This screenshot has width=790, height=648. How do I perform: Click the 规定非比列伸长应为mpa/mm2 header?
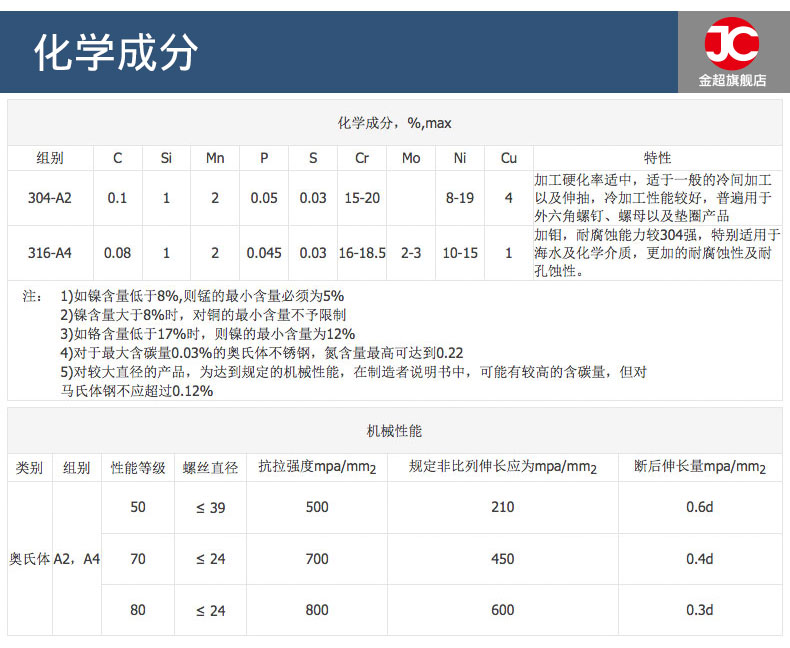click(503, 467)
